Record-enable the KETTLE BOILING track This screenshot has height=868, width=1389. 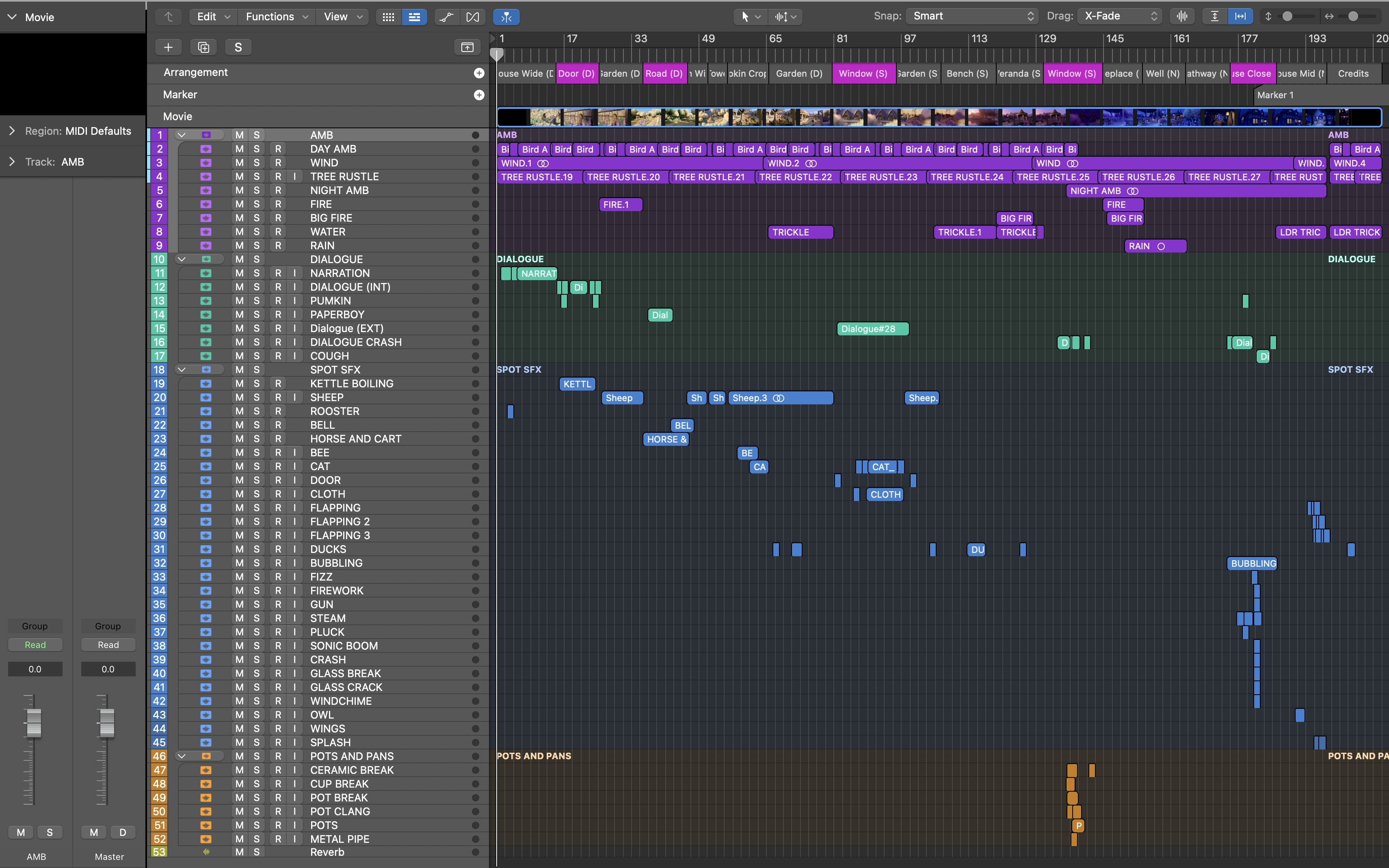tap(278, 384)
